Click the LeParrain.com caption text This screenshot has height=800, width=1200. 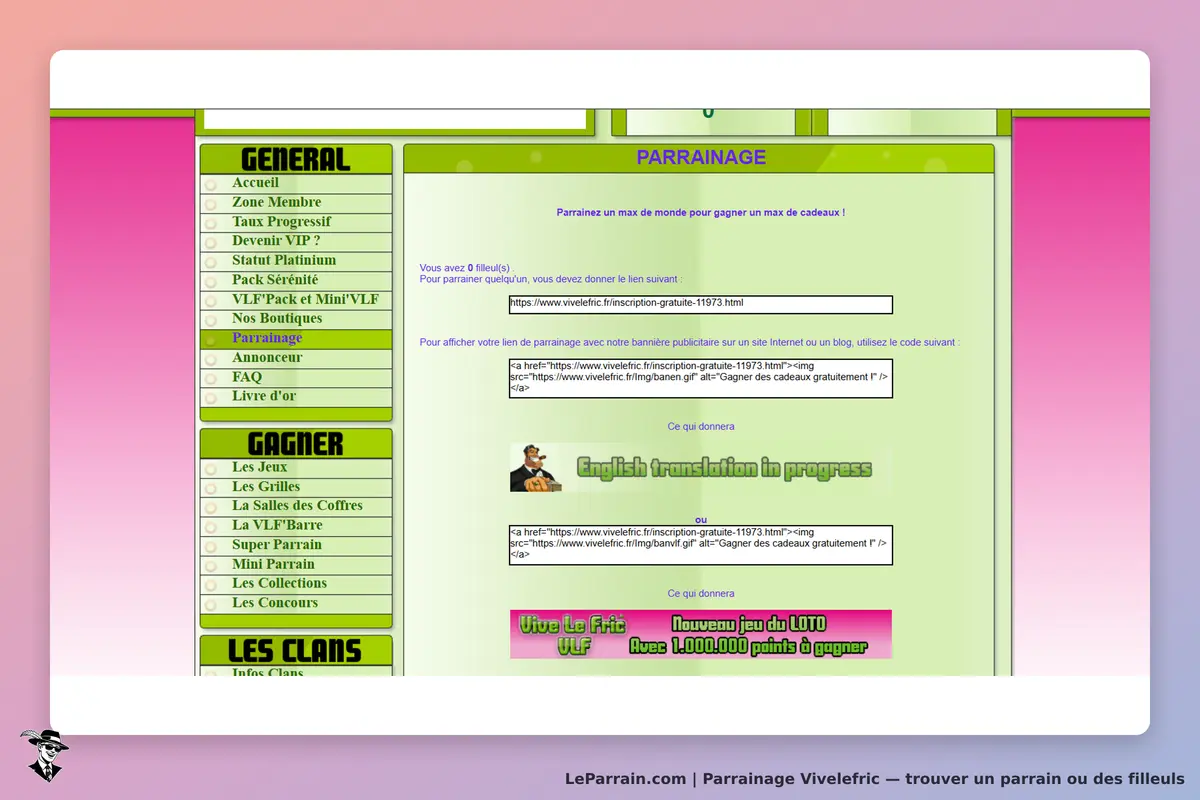(875, 779)
